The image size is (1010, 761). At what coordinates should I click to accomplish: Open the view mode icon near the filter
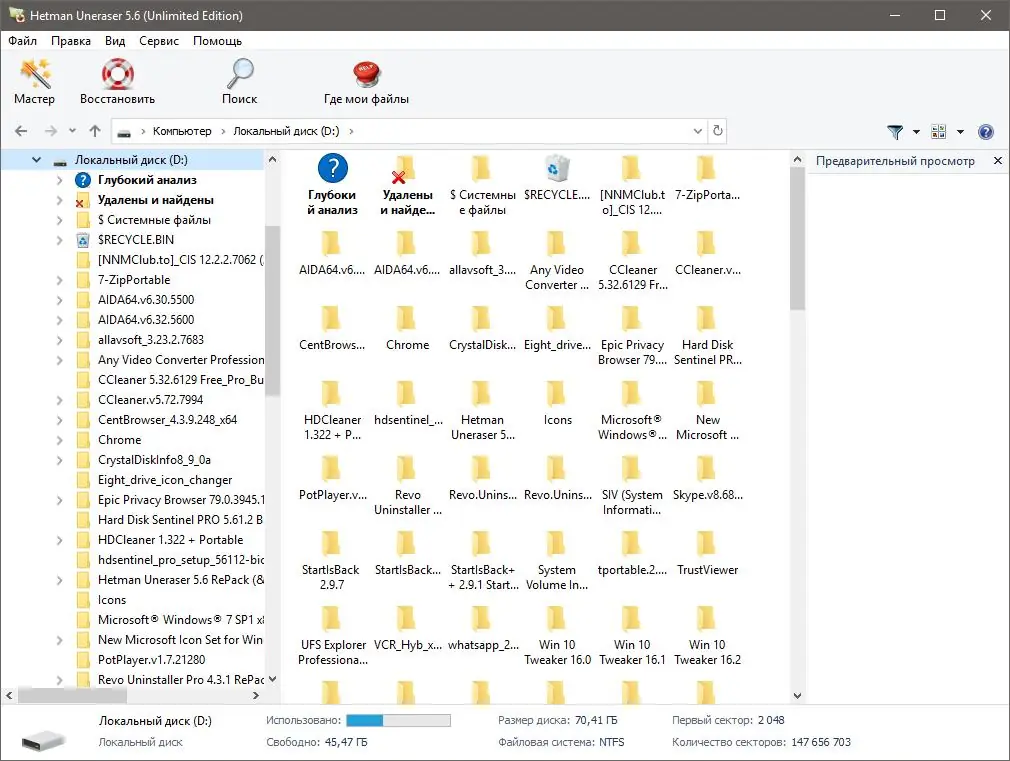(x=938, y=131)
